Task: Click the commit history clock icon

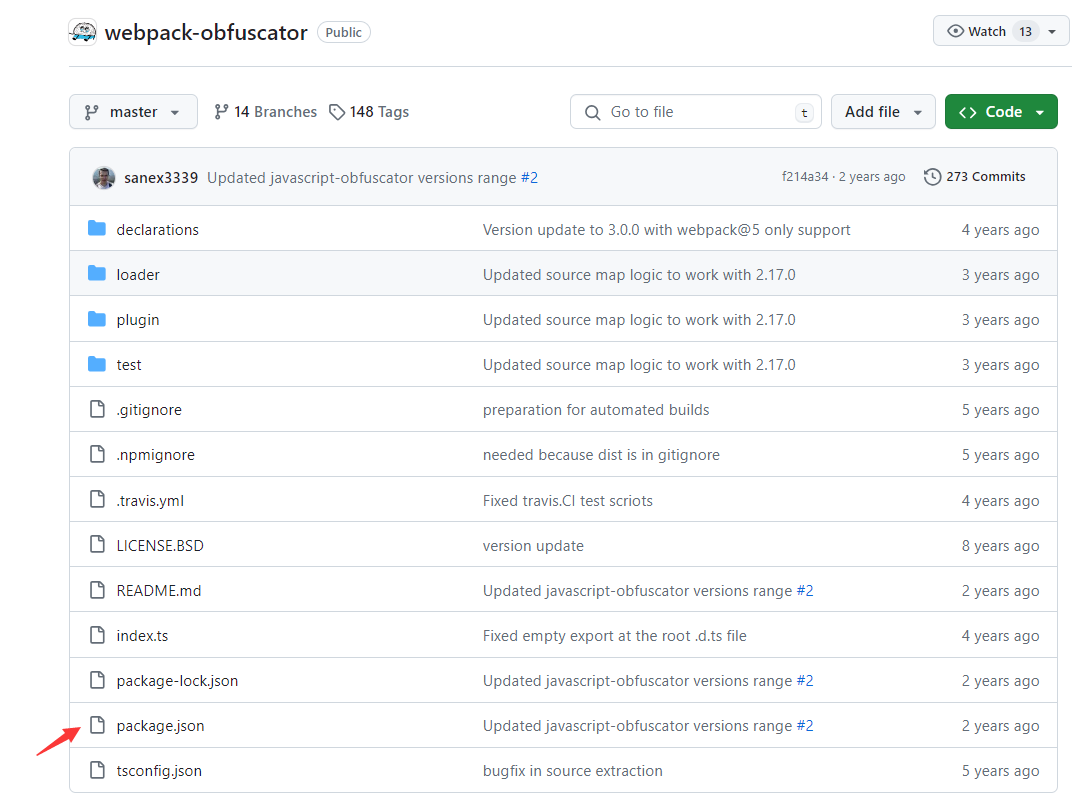Action: click(x=932, y=176)
